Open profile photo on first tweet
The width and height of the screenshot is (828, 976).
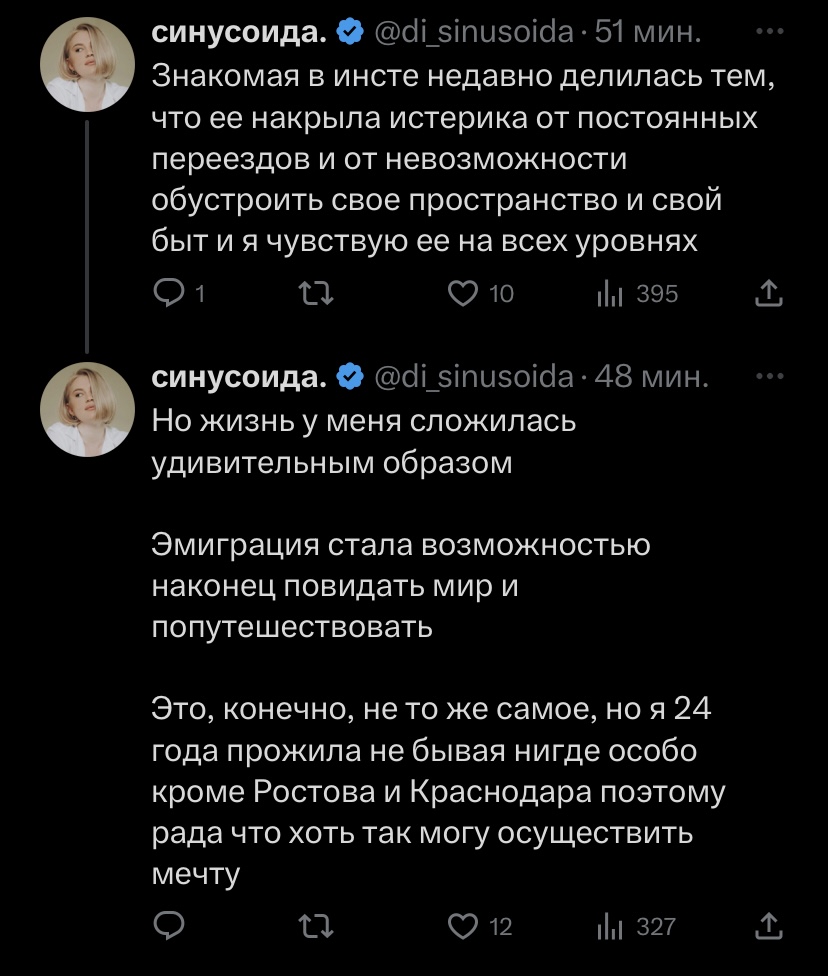[87, 65]
